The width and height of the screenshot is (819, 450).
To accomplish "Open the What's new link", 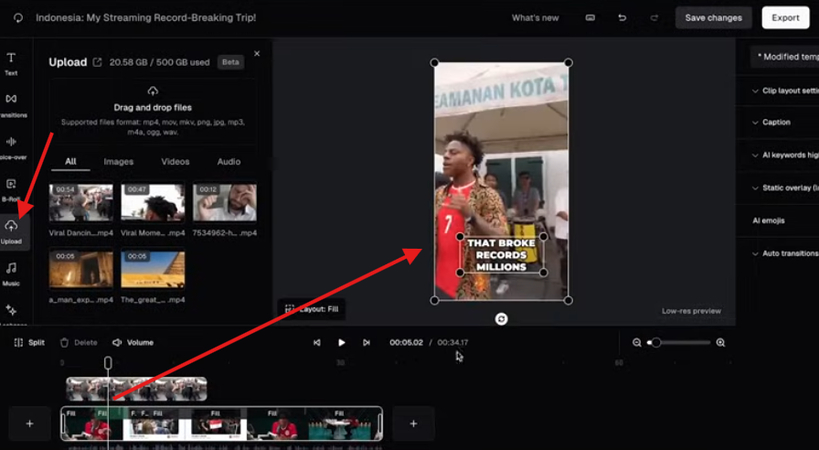I will click(x=535, y=18).
